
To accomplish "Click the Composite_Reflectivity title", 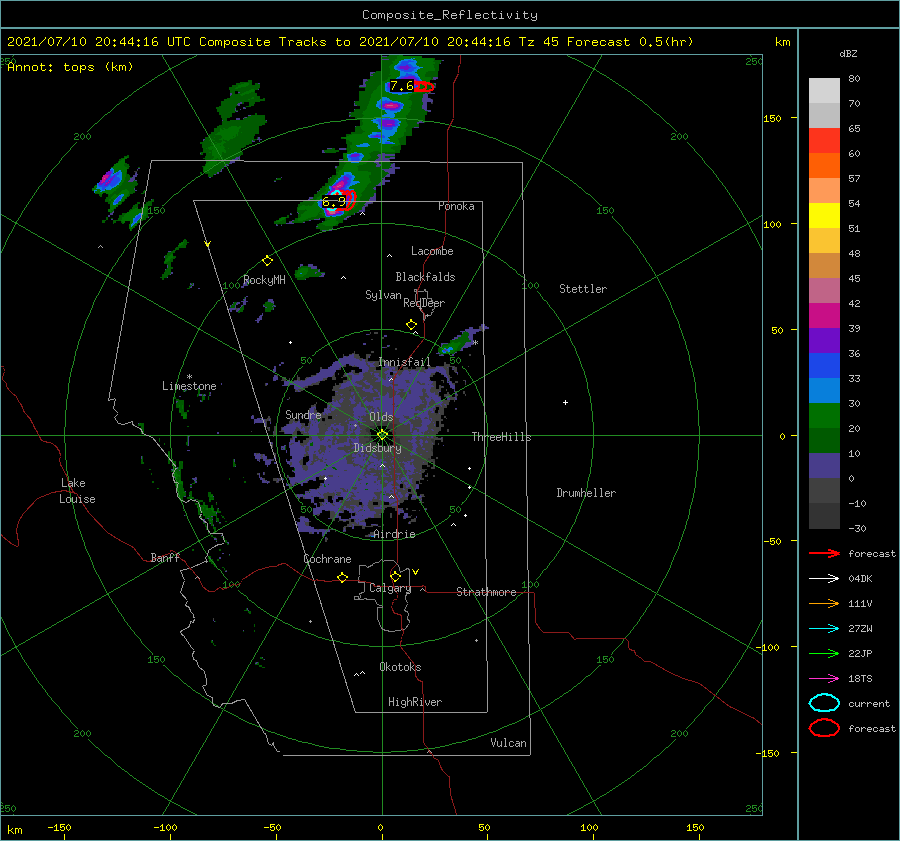I will [x=450, y=14].
